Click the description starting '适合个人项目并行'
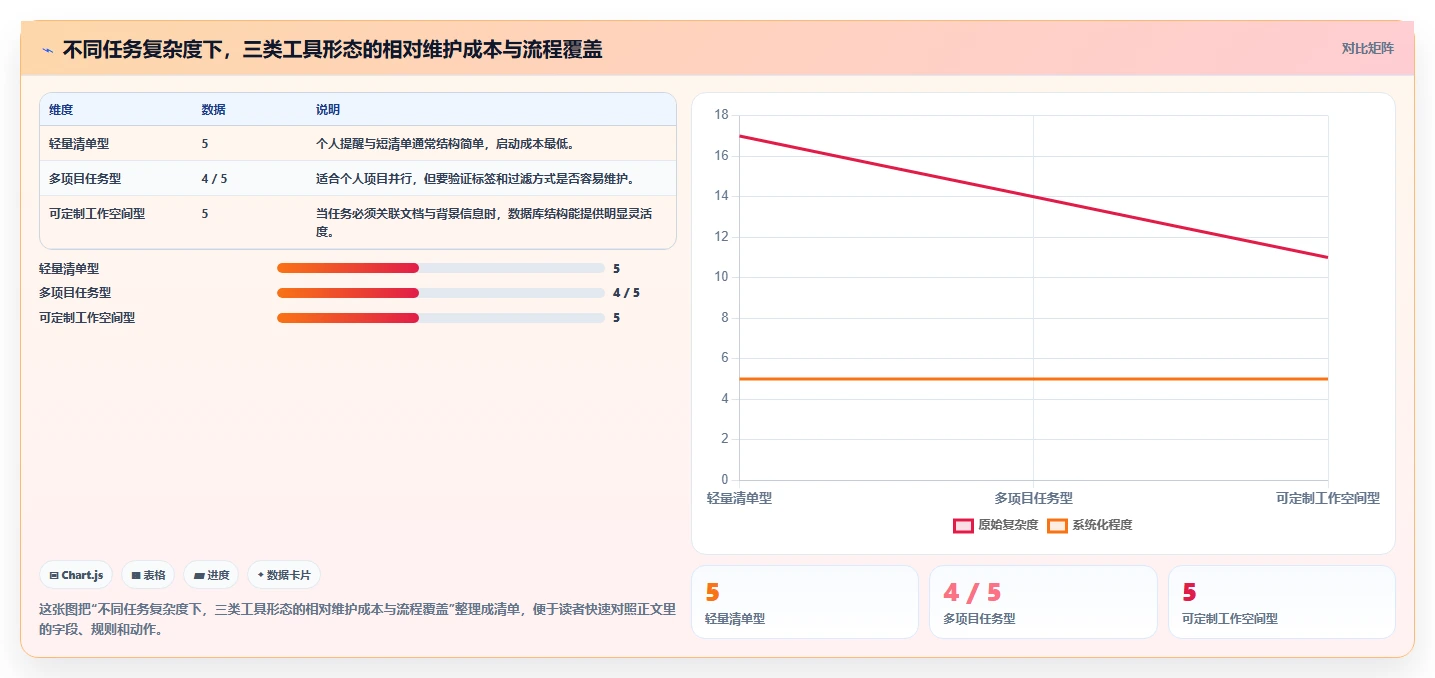 click(x=477, y=179)
